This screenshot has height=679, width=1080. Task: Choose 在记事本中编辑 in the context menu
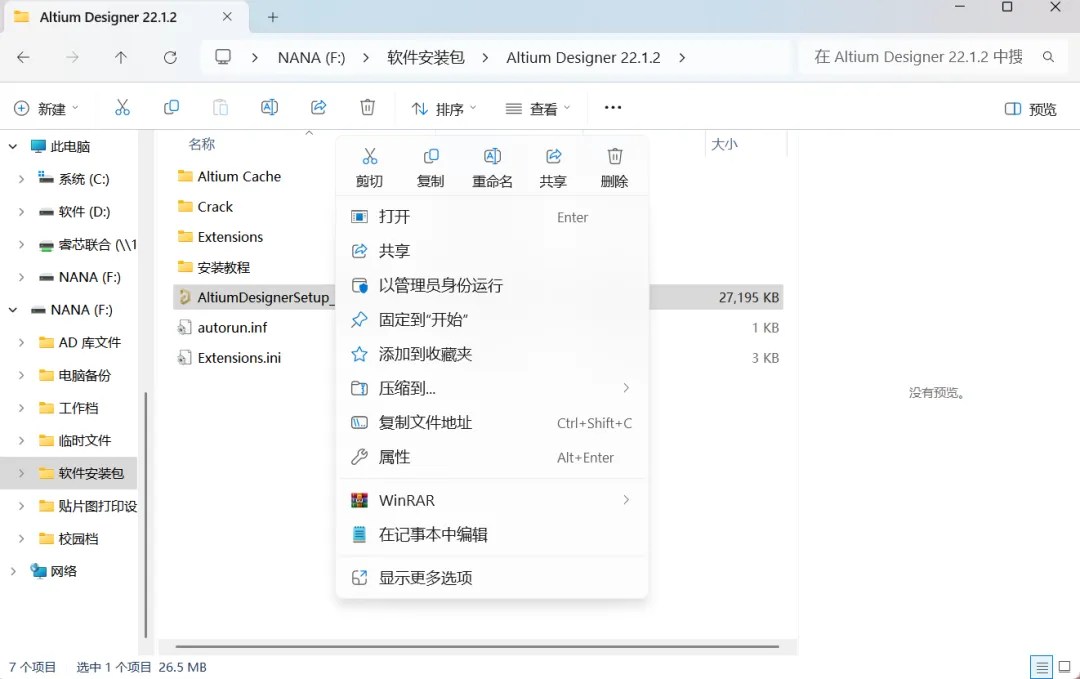492,534
